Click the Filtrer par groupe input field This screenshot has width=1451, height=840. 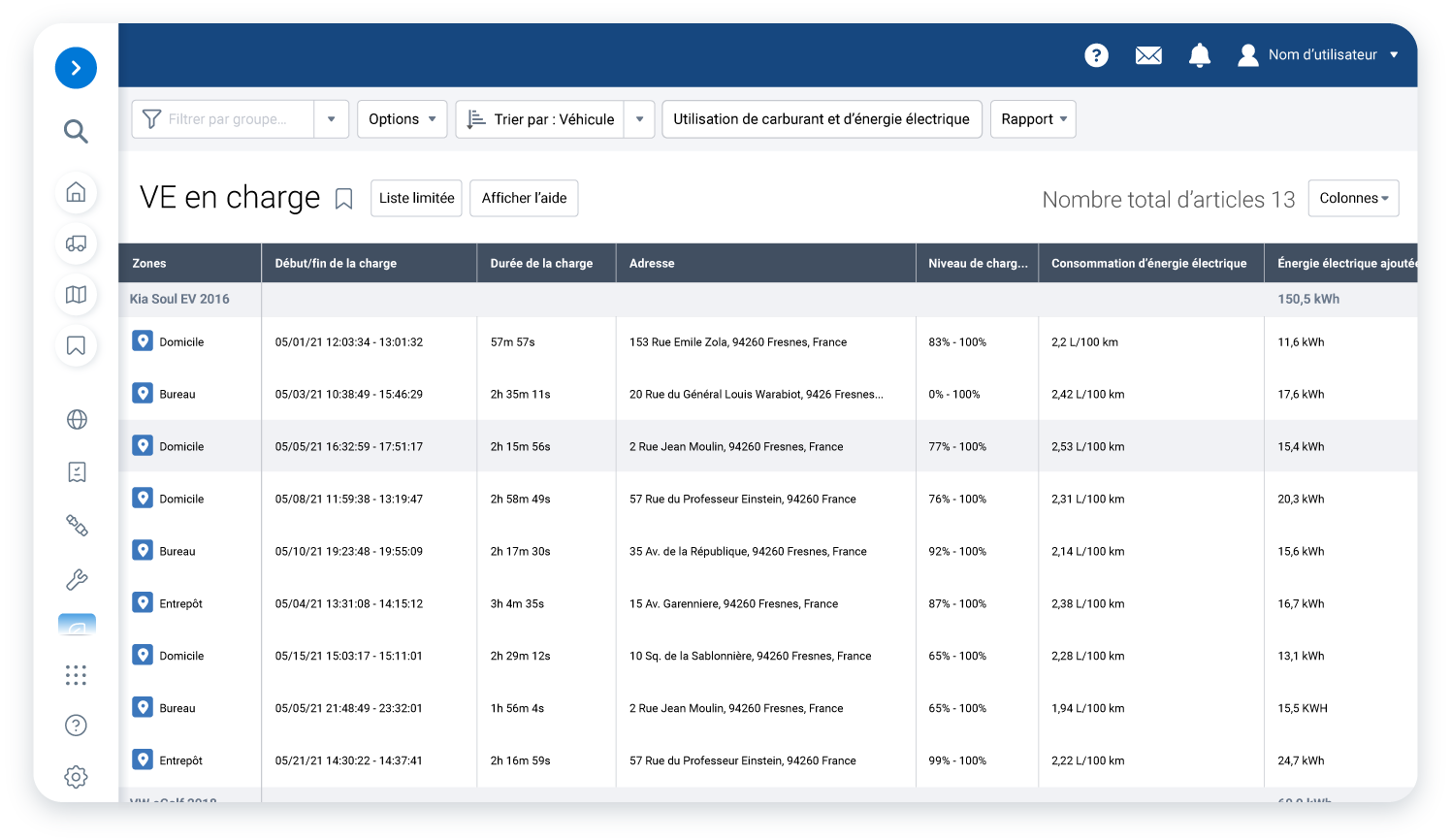[227, 119]
